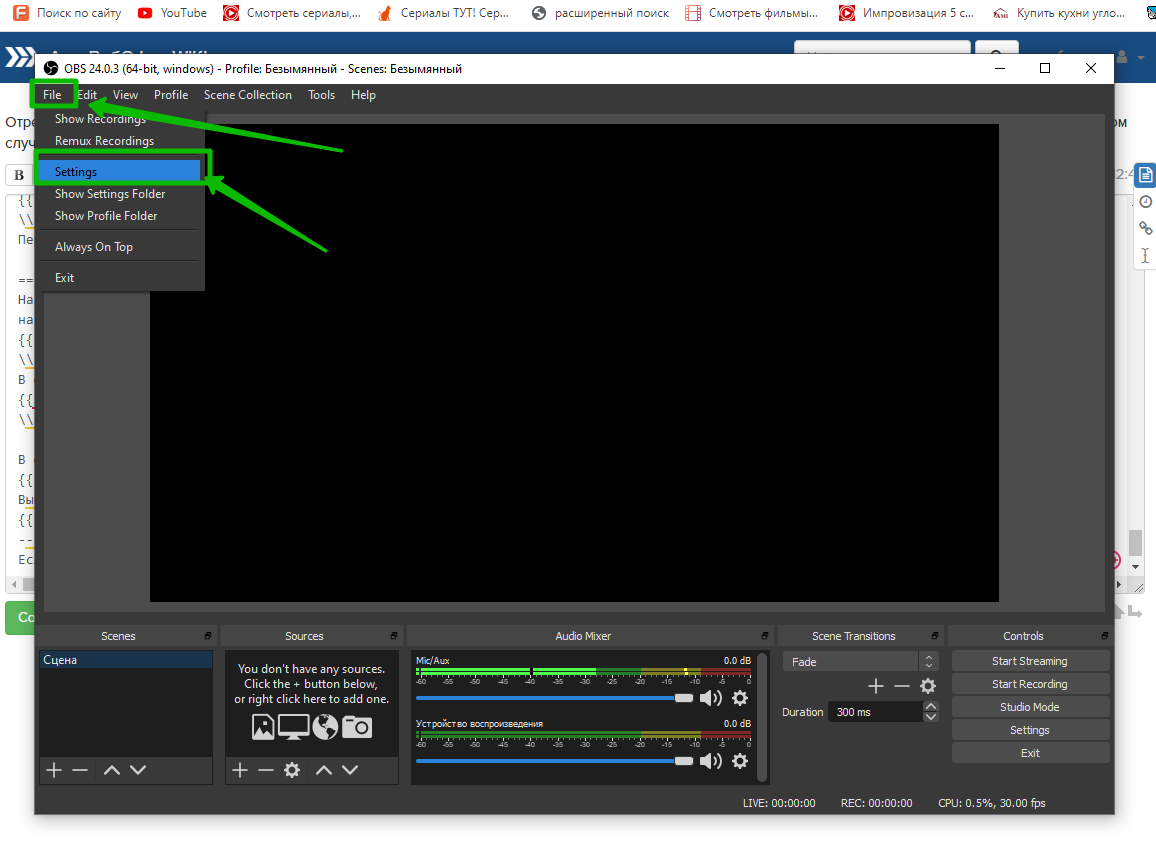
Task: Open Mic/Aux audio settings gear
Action: pyautogui.click(x=740, y=698)
